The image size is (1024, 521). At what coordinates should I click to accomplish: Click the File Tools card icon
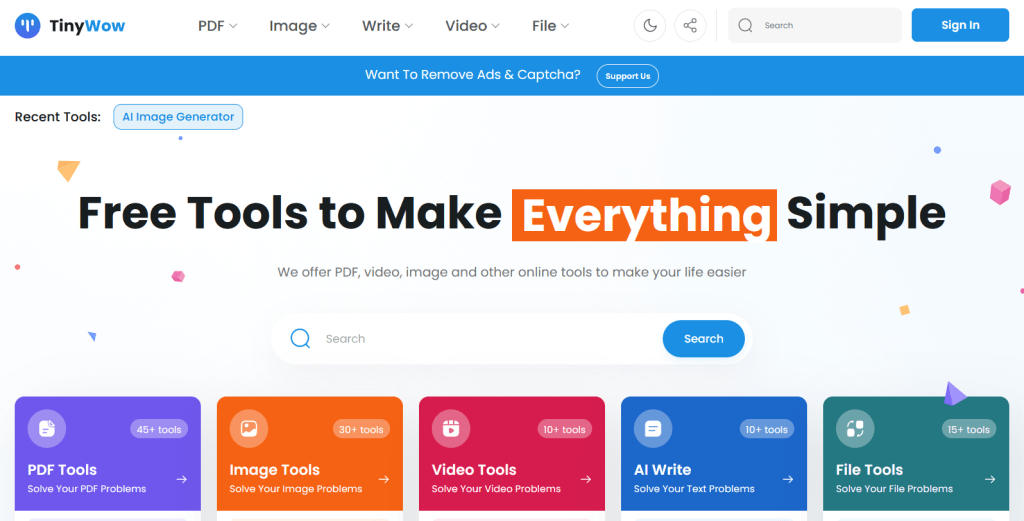(x=855, y=429)
